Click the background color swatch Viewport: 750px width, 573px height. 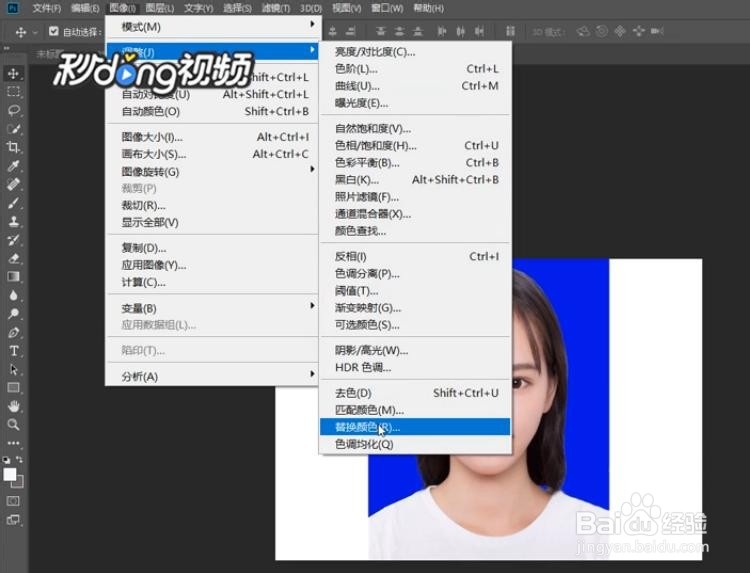pyautogui.click(x=20, y=483)
